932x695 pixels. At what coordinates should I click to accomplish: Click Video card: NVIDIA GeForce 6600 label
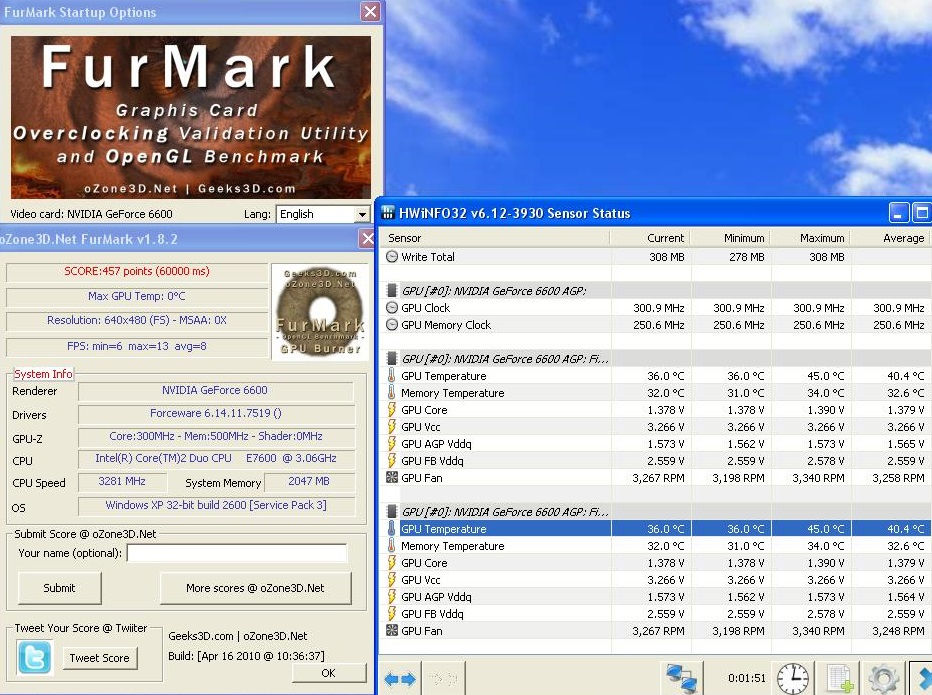92,214
